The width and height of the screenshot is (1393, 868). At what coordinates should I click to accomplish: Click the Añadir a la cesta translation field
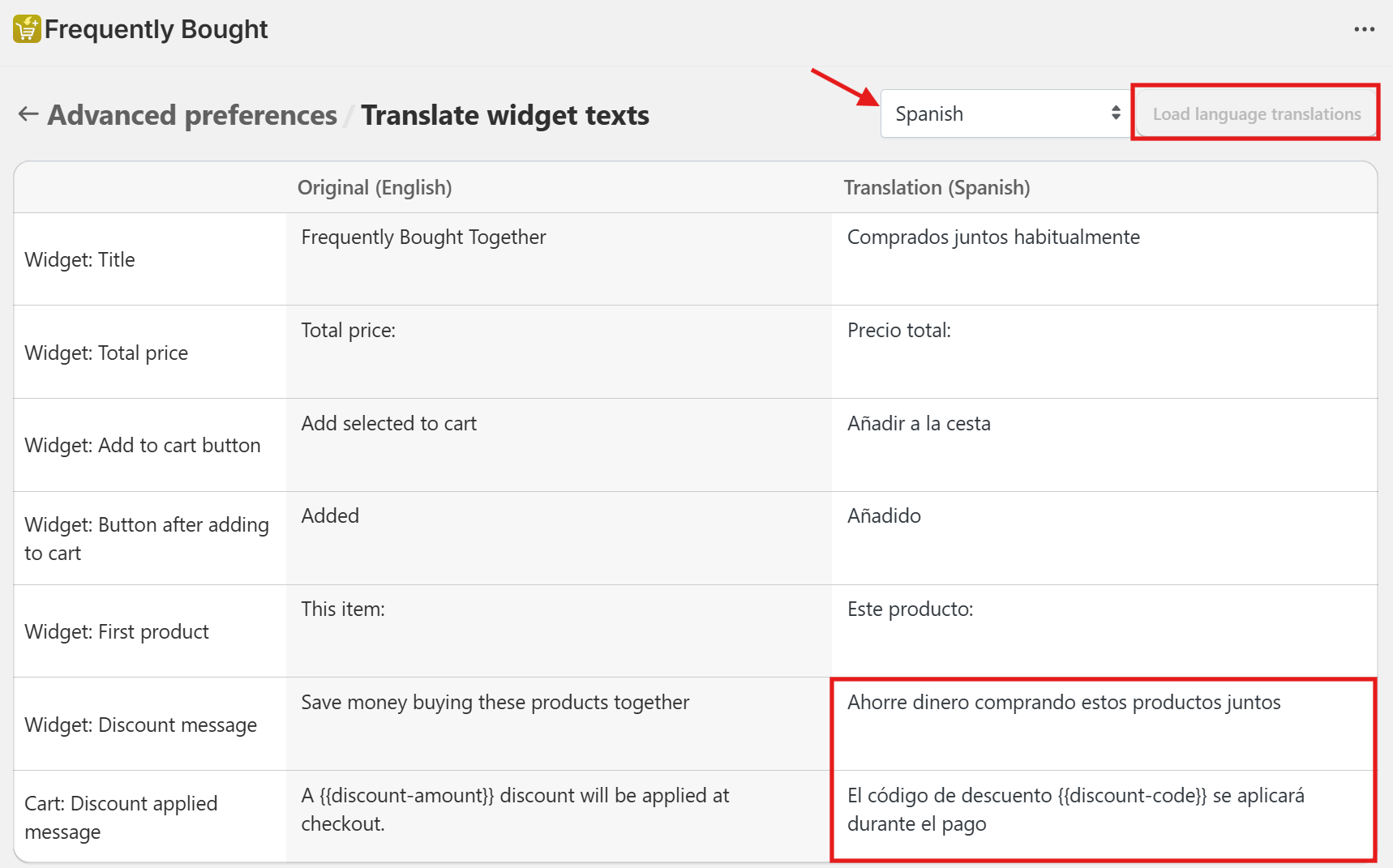pos(1103,444)
